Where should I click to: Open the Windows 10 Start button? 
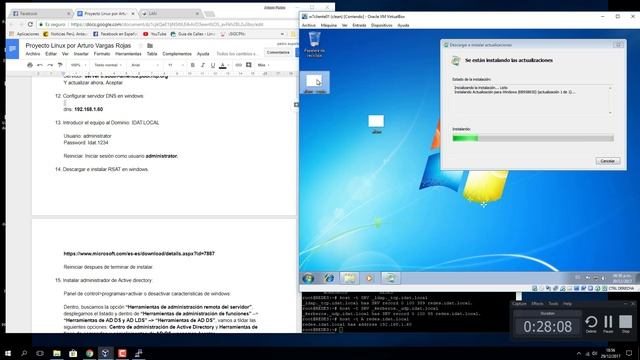(x=7, y=353)
